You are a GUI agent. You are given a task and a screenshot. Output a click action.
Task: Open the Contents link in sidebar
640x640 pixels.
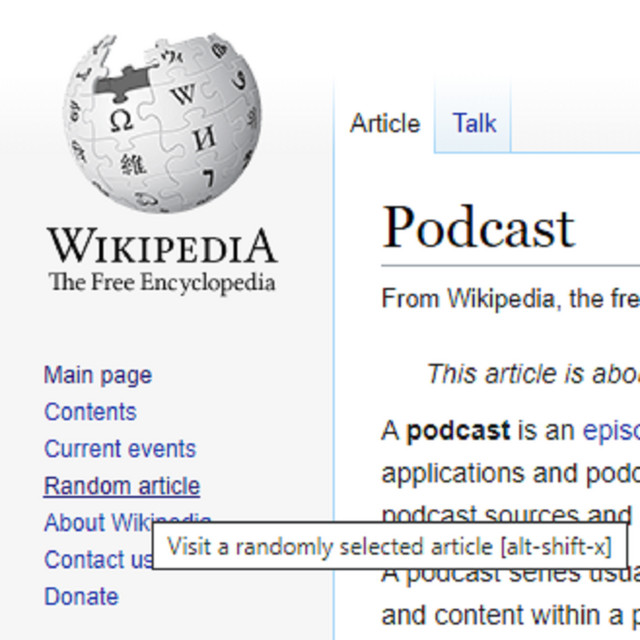pos(90,411)
